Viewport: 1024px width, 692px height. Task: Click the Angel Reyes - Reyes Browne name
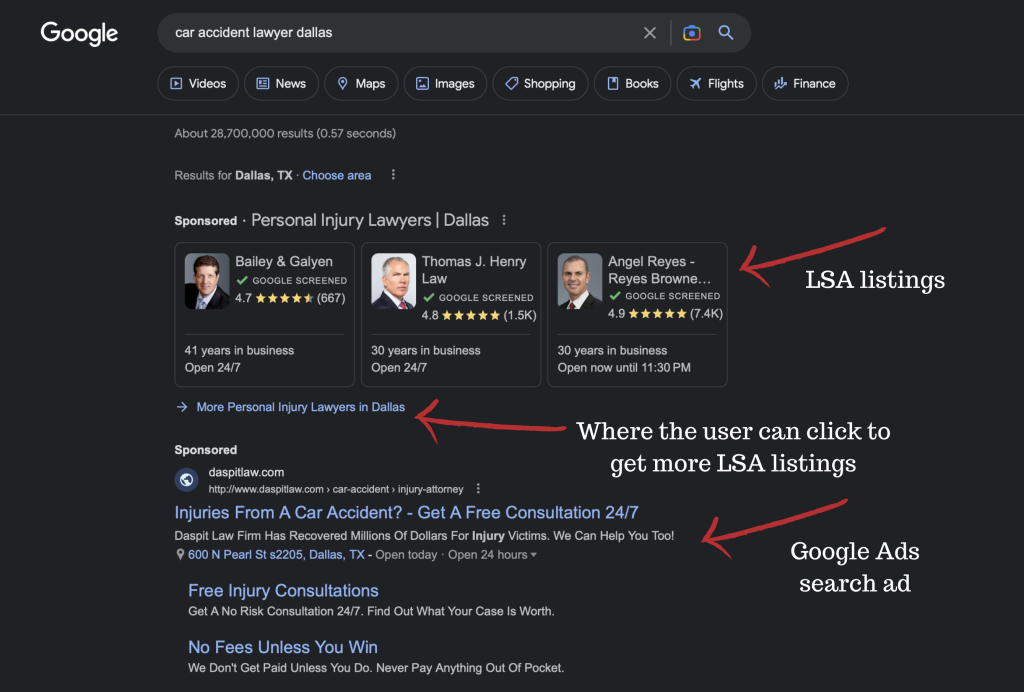(x=660, y=270)
